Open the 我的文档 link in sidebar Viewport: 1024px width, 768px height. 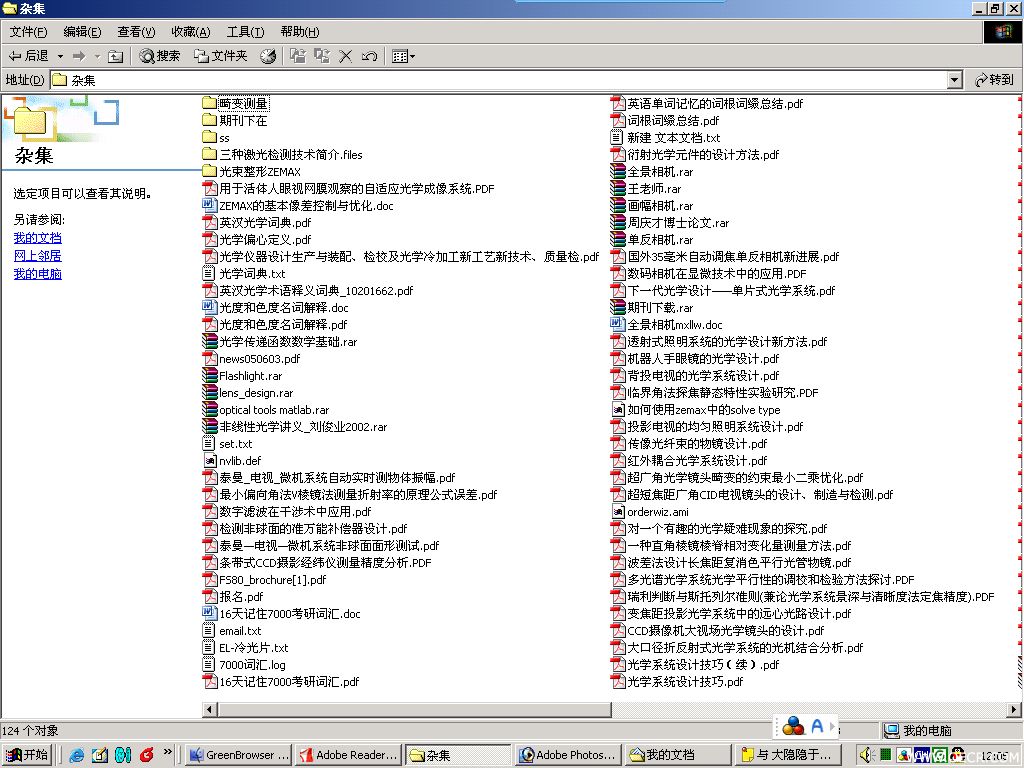pyautogui.click(x=38, y=238)
